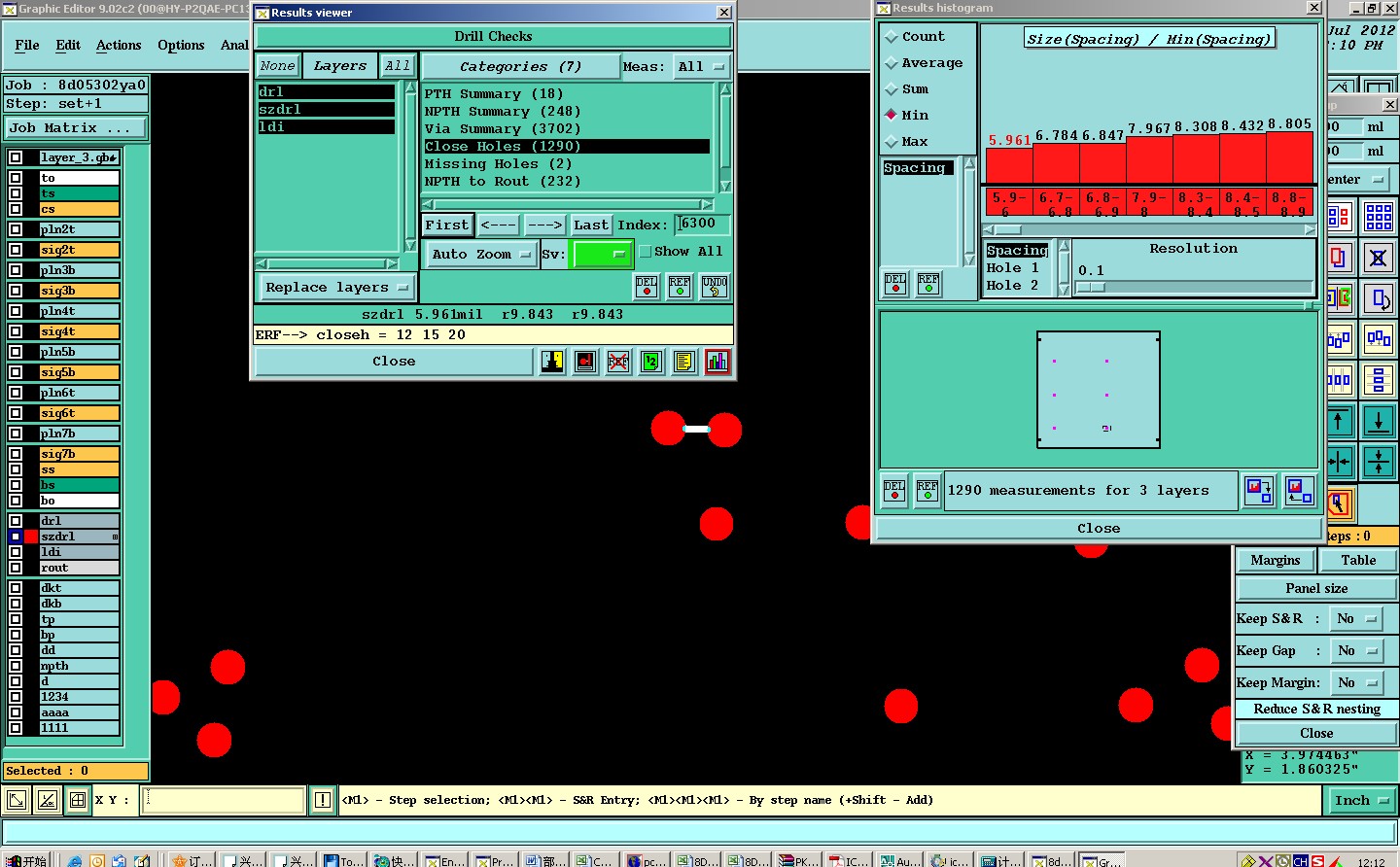Image resolution: width=1400 pixels, height=867 pixels.
Task: Click the Panel size button
Action: [x=1316, y=588]
